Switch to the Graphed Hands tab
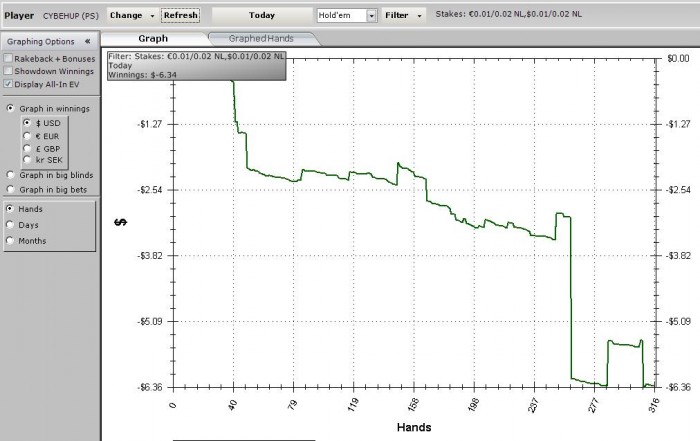700x441 pixels. click(x=262, y=39)
